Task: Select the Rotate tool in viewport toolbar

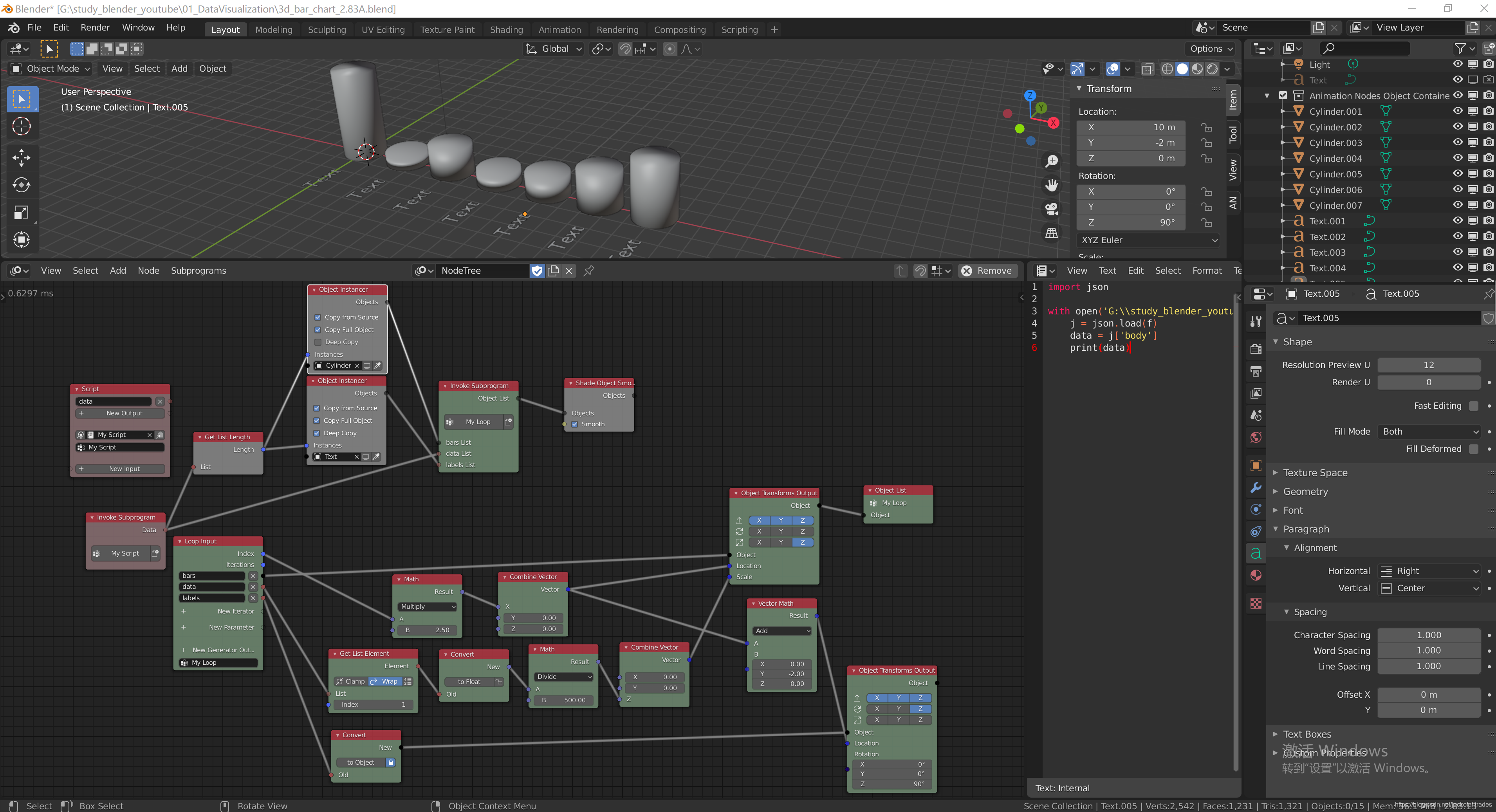Action: tap(22, 185)
